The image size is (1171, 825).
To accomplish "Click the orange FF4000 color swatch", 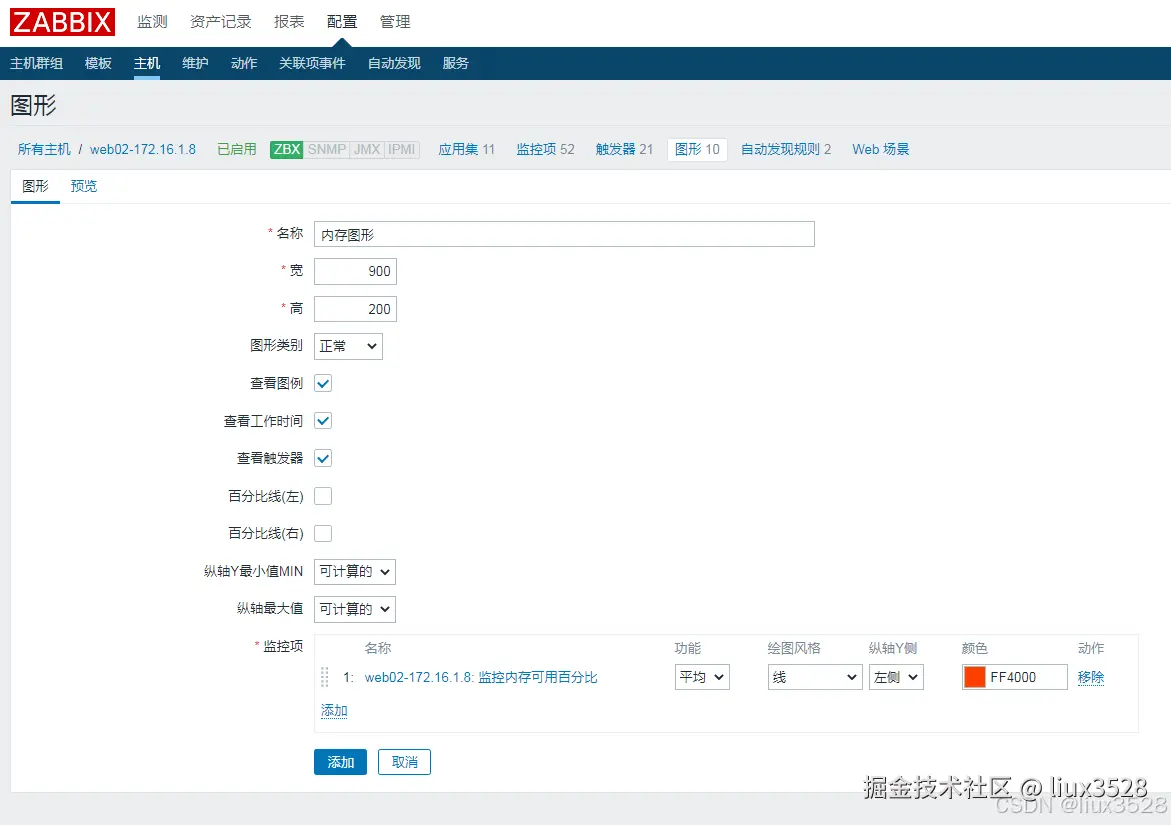I will click(x=973, y=677).
